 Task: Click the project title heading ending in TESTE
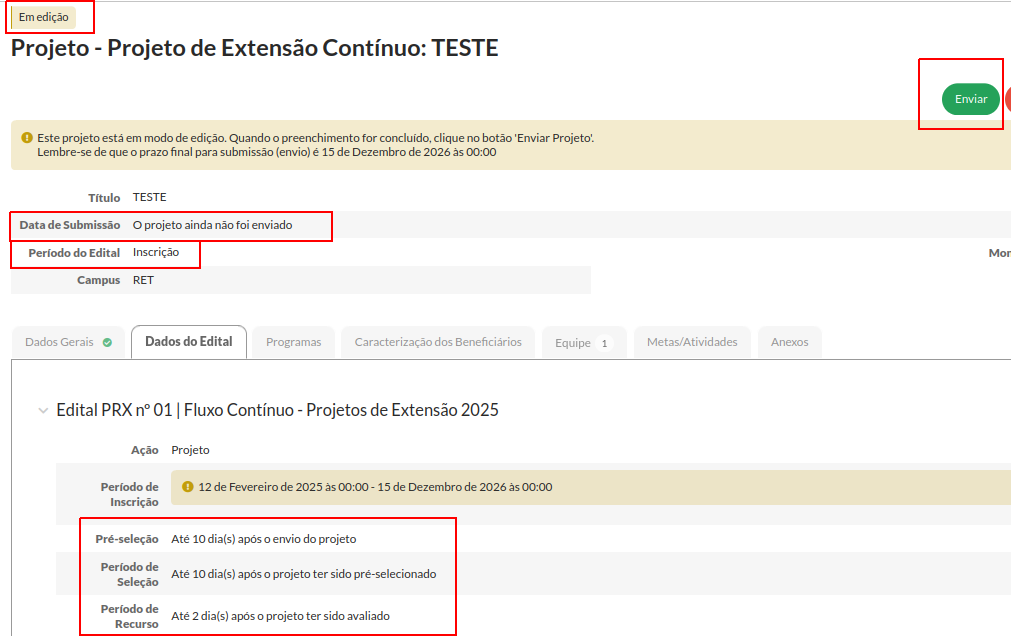[254, 48]
